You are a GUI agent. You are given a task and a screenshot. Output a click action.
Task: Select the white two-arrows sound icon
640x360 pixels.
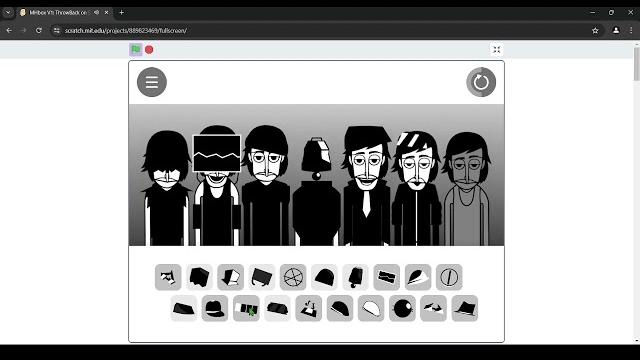433,308
